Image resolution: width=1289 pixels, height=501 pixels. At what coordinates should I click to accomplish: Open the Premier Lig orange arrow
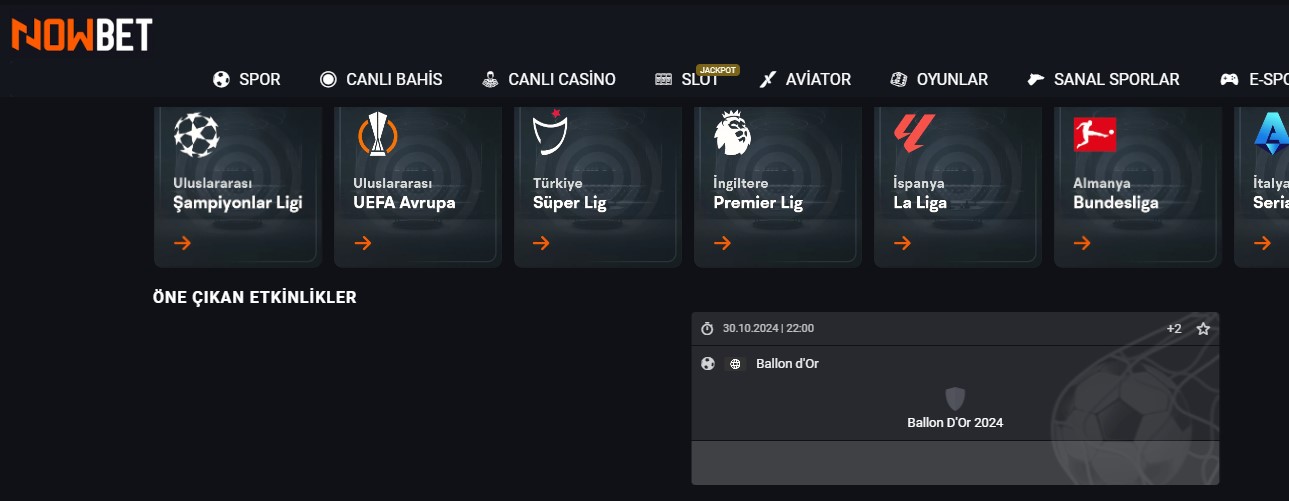(722, 243)
